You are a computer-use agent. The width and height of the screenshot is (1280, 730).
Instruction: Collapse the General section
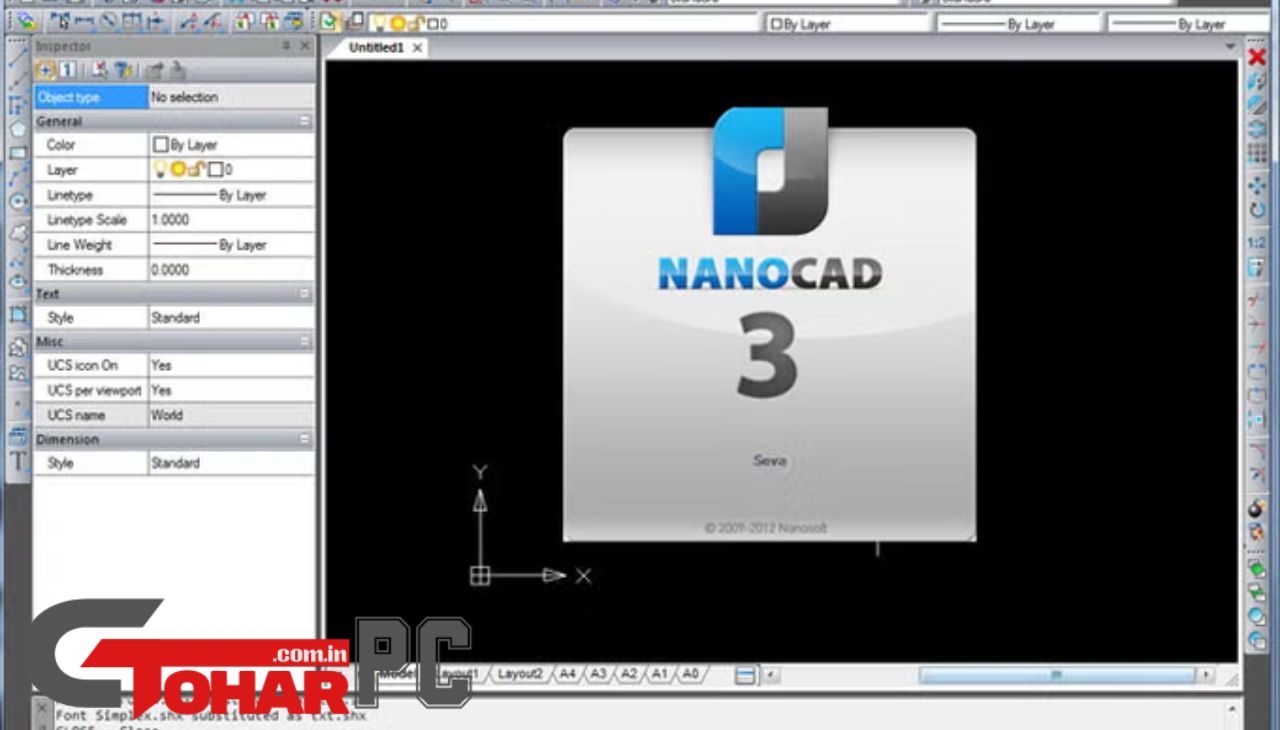[305, 121]
